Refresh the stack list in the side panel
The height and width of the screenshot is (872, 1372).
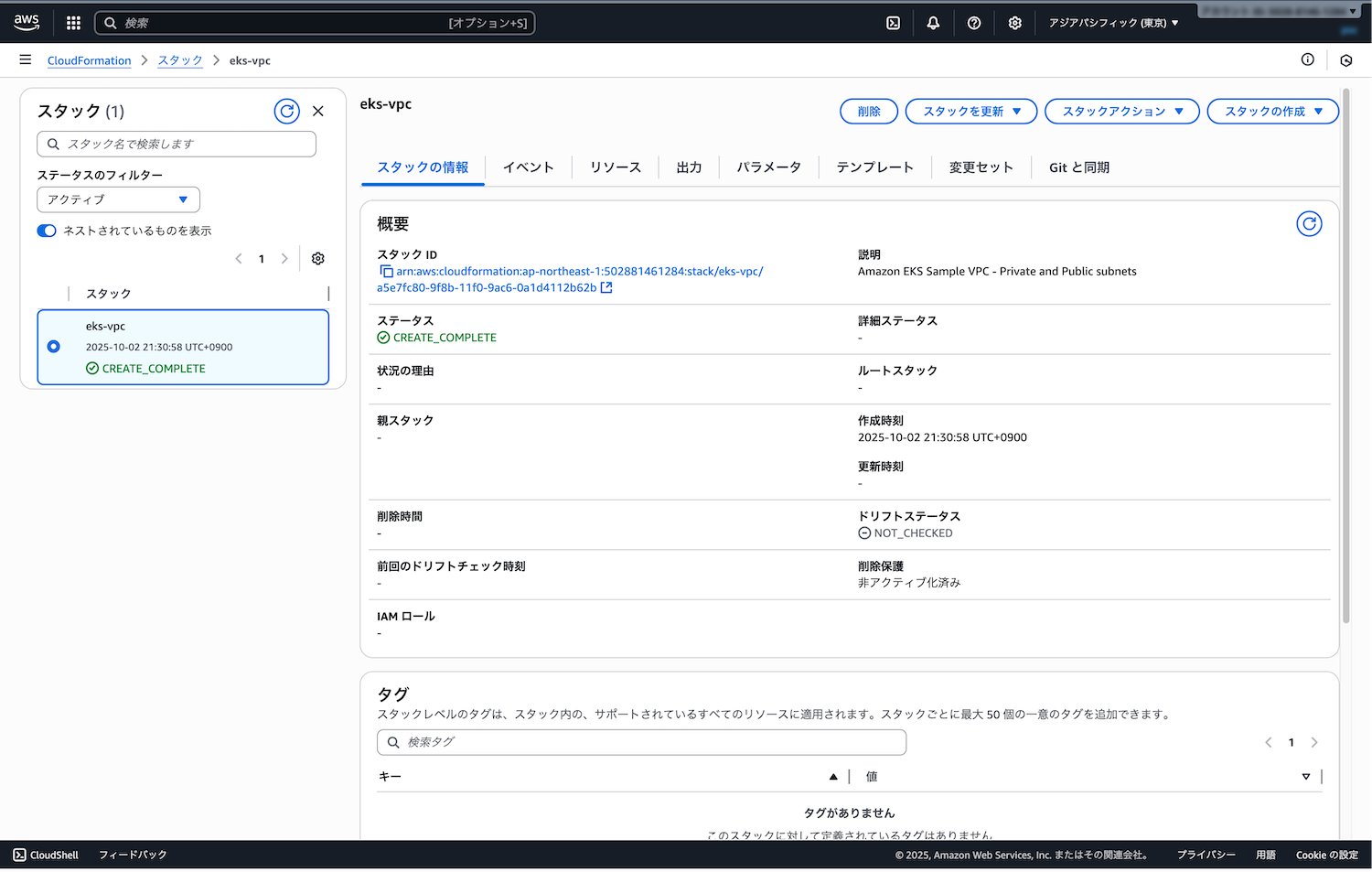(287, 112)
